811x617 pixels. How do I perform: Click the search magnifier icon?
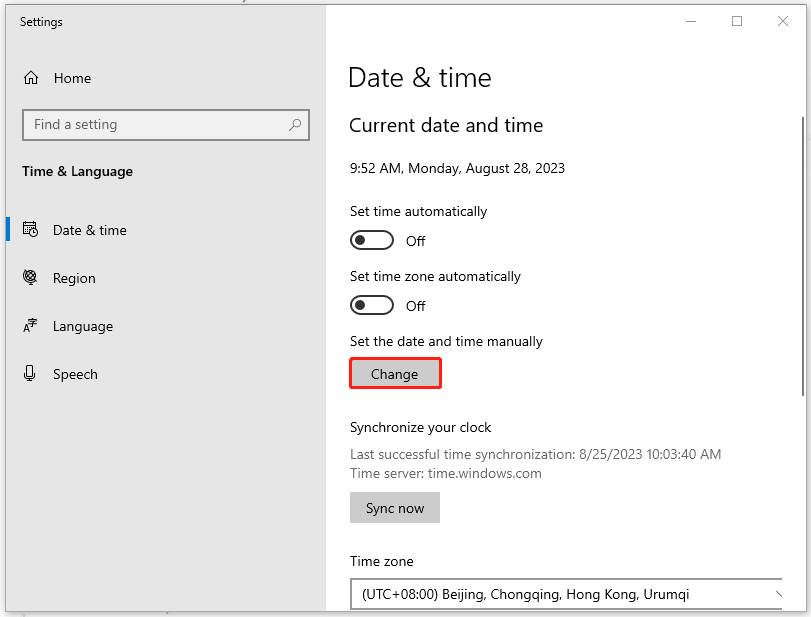tap(295, 125)
